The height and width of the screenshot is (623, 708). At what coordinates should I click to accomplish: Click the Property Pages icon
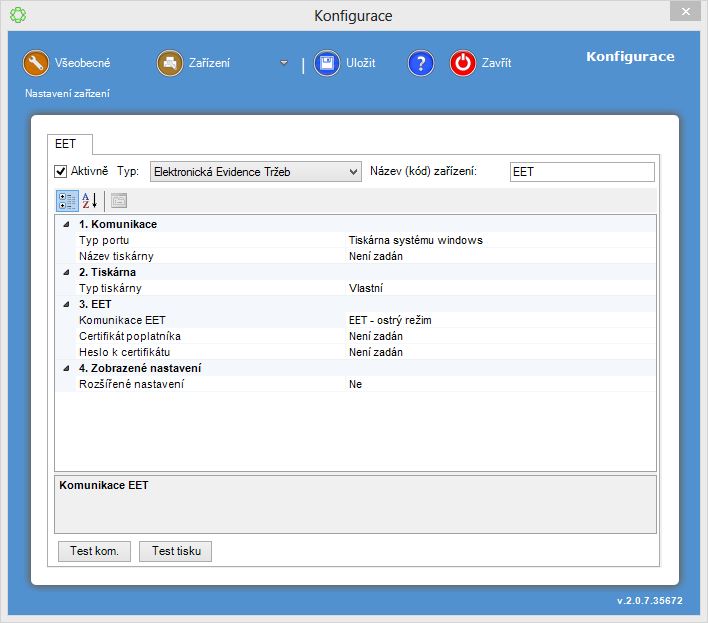119,201
